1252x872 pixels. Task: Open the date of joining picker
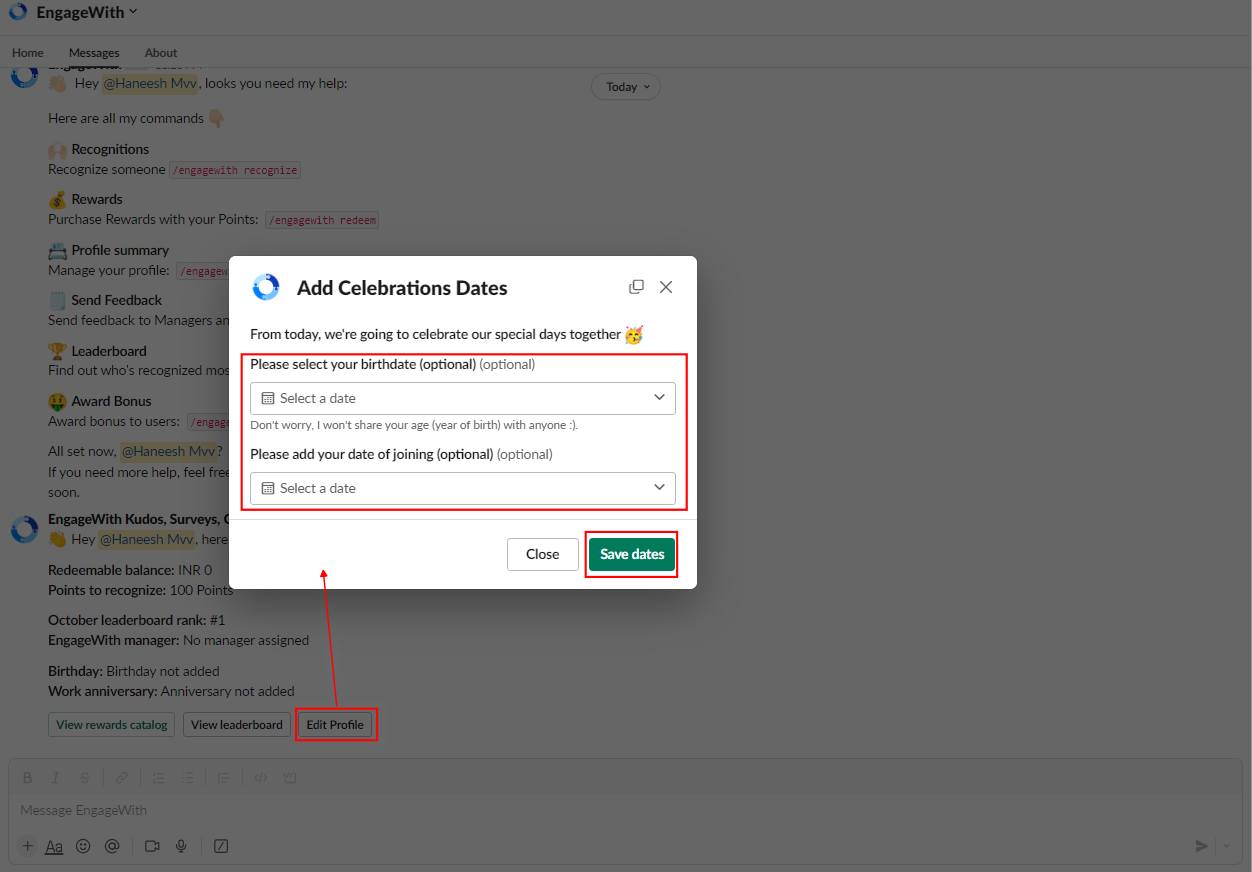pos(463,488)
